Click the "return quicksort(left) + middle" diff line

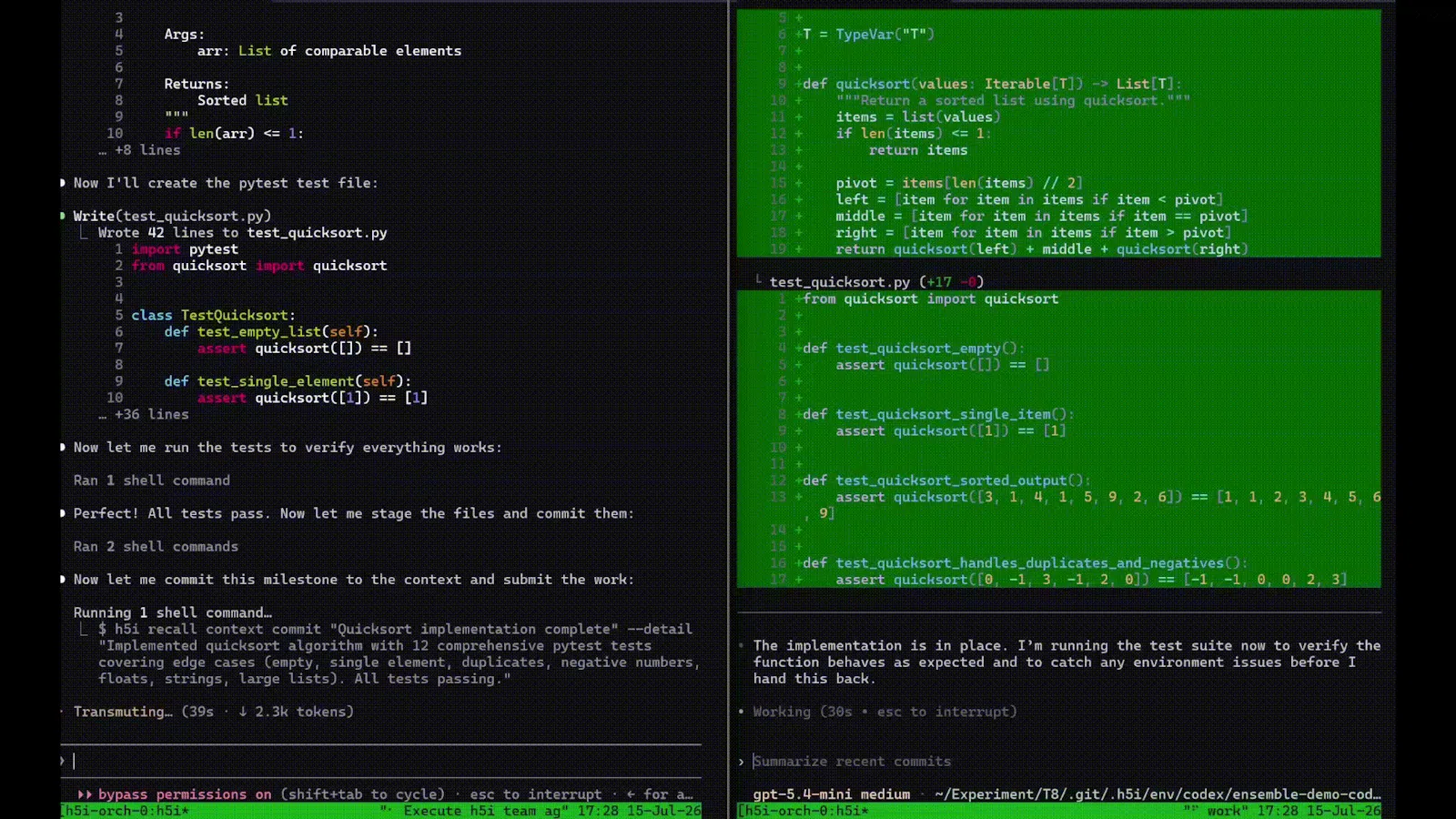pos(1042,249)
